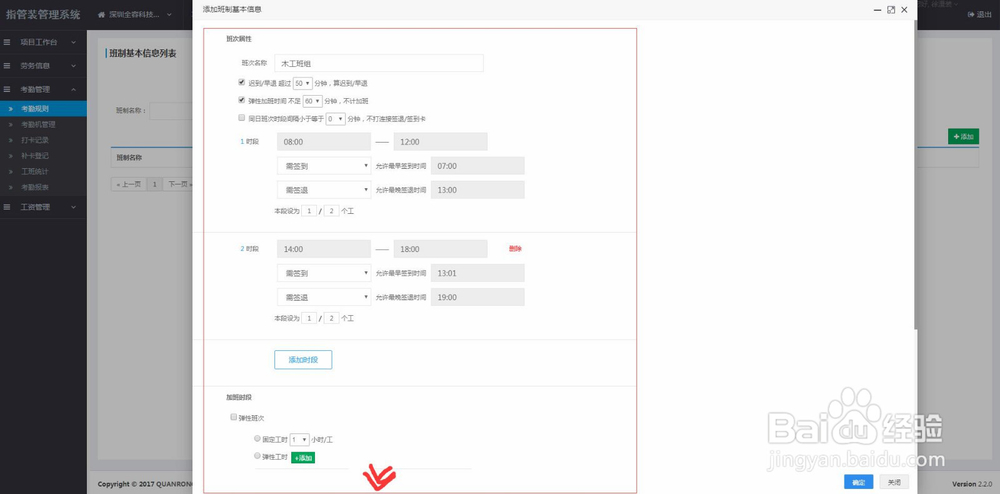Click the 13:01 earliest sign-in field
The height and width of the screenshot is (494, 1000).
pos(478,273)
